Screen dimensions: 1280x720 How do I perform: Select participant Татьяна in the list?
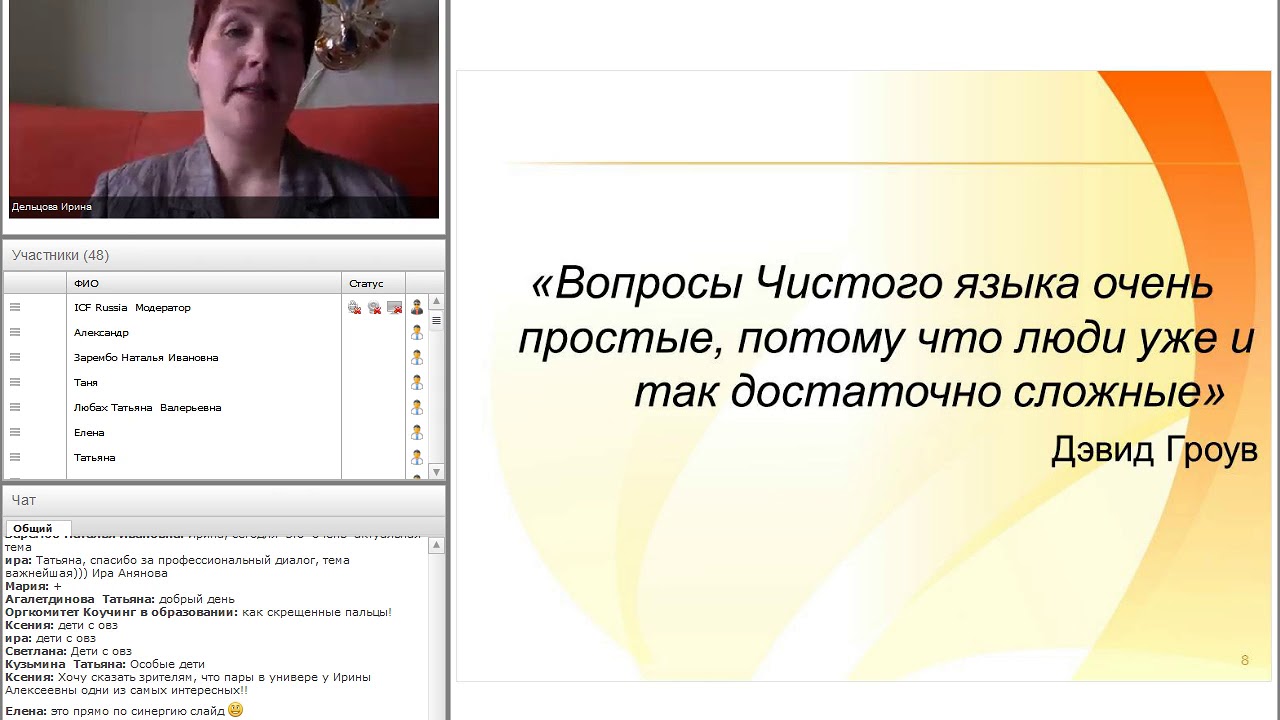[x=95, y=457]
